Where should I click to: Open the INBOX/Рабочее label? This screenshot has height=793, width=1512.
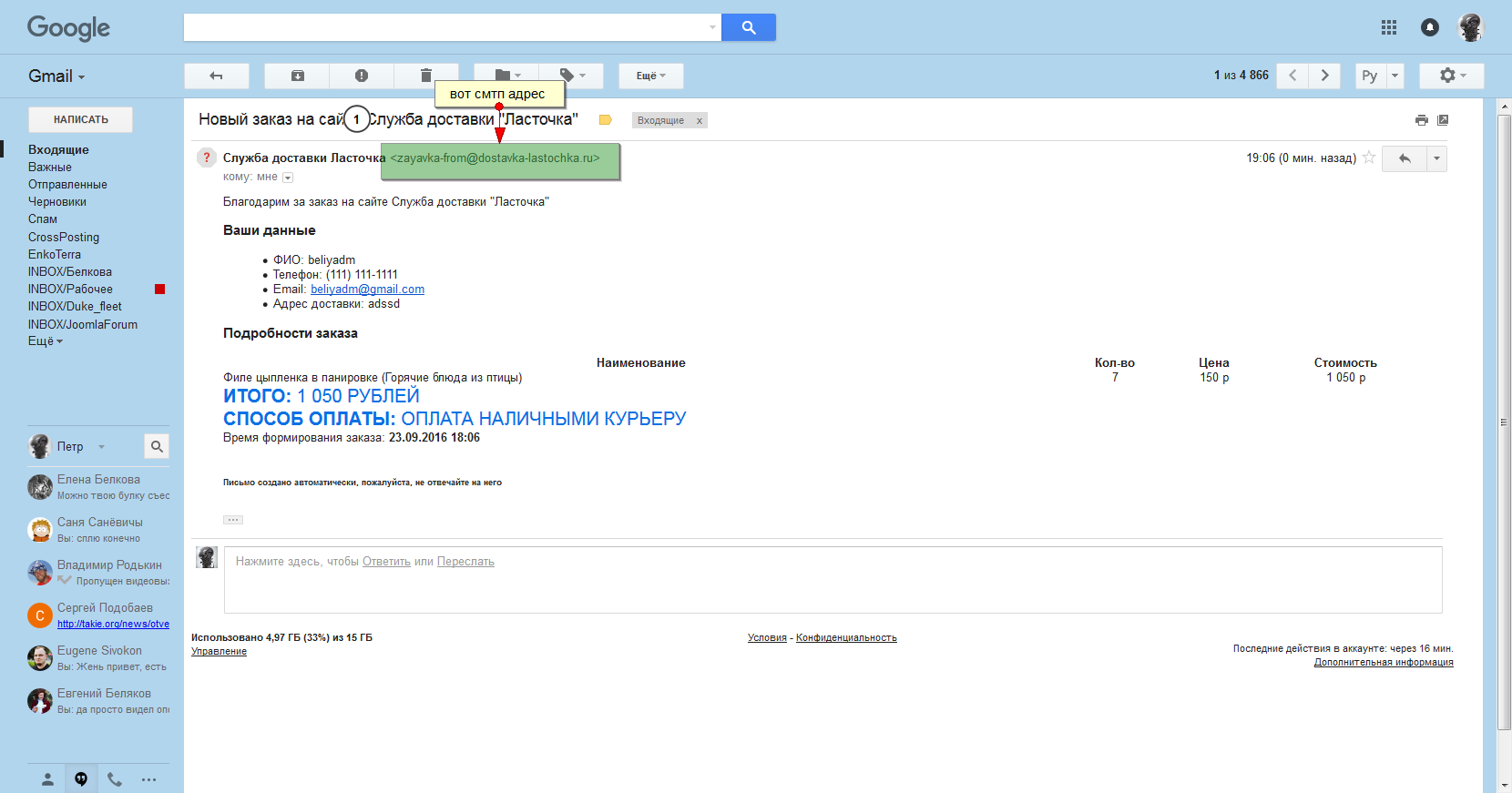[70, 289]
